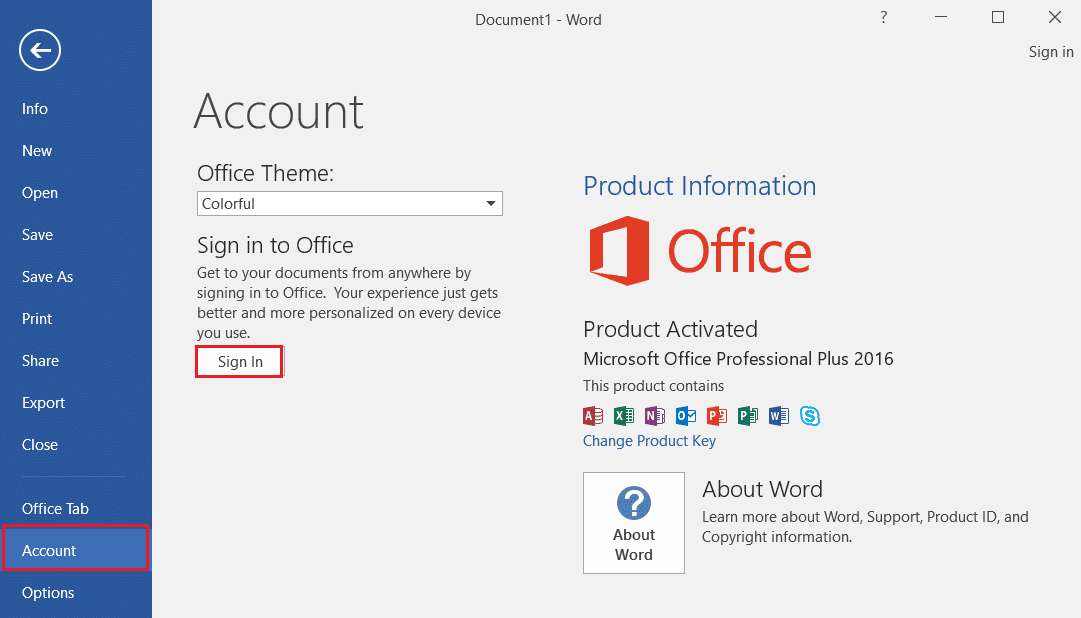
Task: Close the Word window
Action: [1055, 17]
